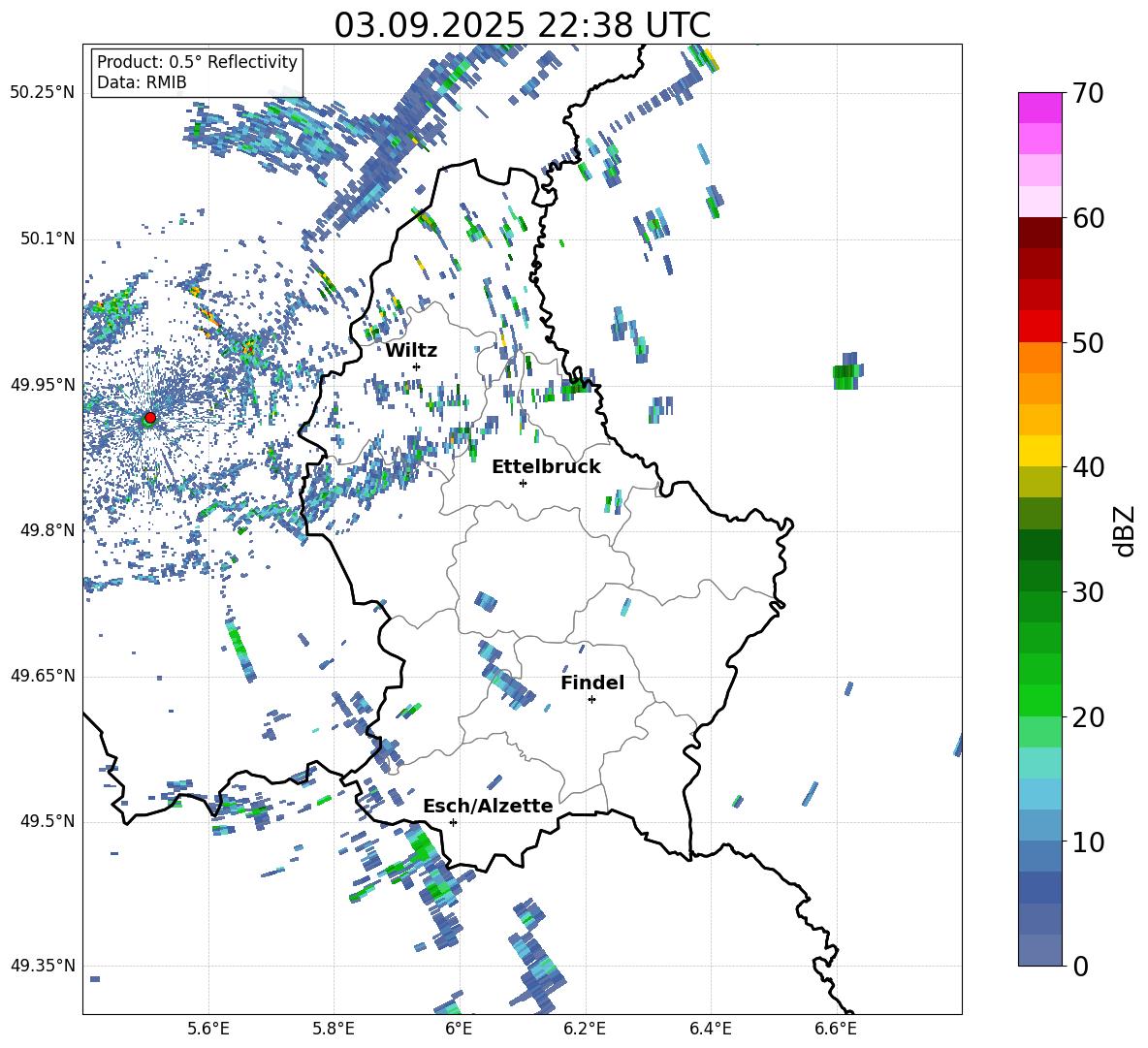This screenshot has height=1048, width=1148.
Task: Click the 49.8°N latitude label
Action: (x=48, y=530)
